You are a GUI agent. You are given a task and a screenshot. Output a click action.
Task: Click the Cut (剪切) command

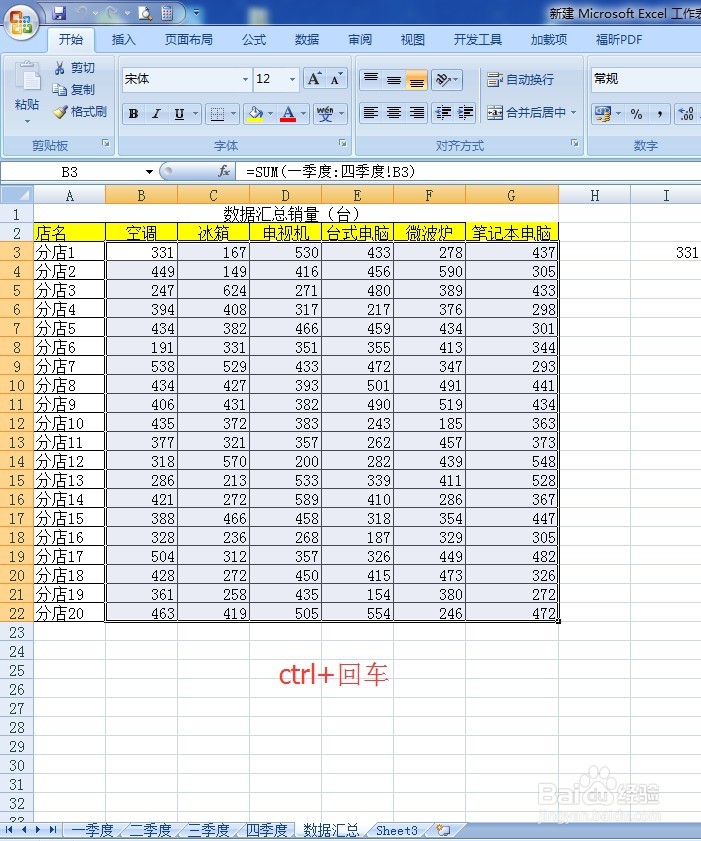pos(75,68)
